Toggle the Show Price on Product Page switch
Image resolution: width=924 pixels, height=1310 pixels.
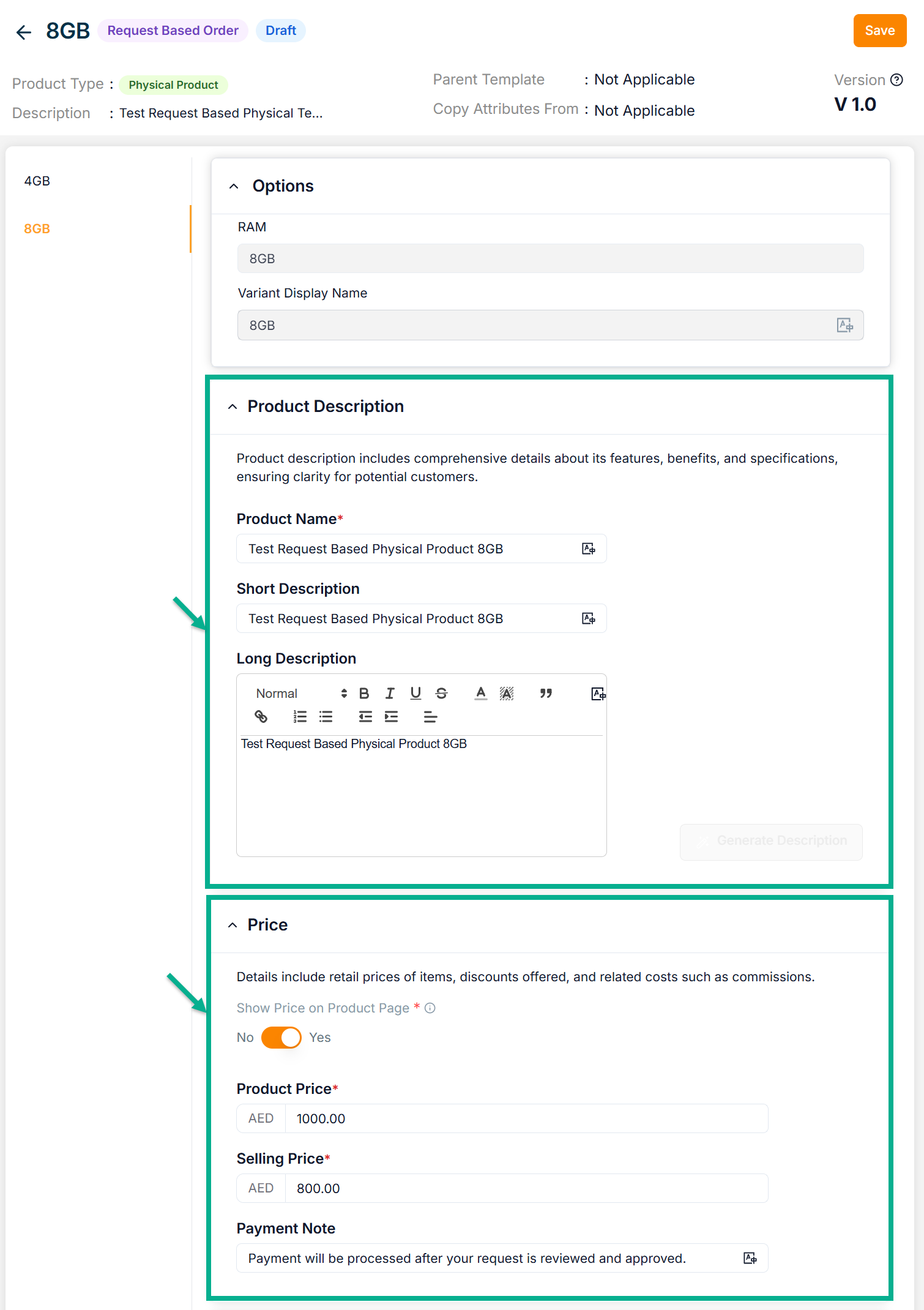(281, 1038)
